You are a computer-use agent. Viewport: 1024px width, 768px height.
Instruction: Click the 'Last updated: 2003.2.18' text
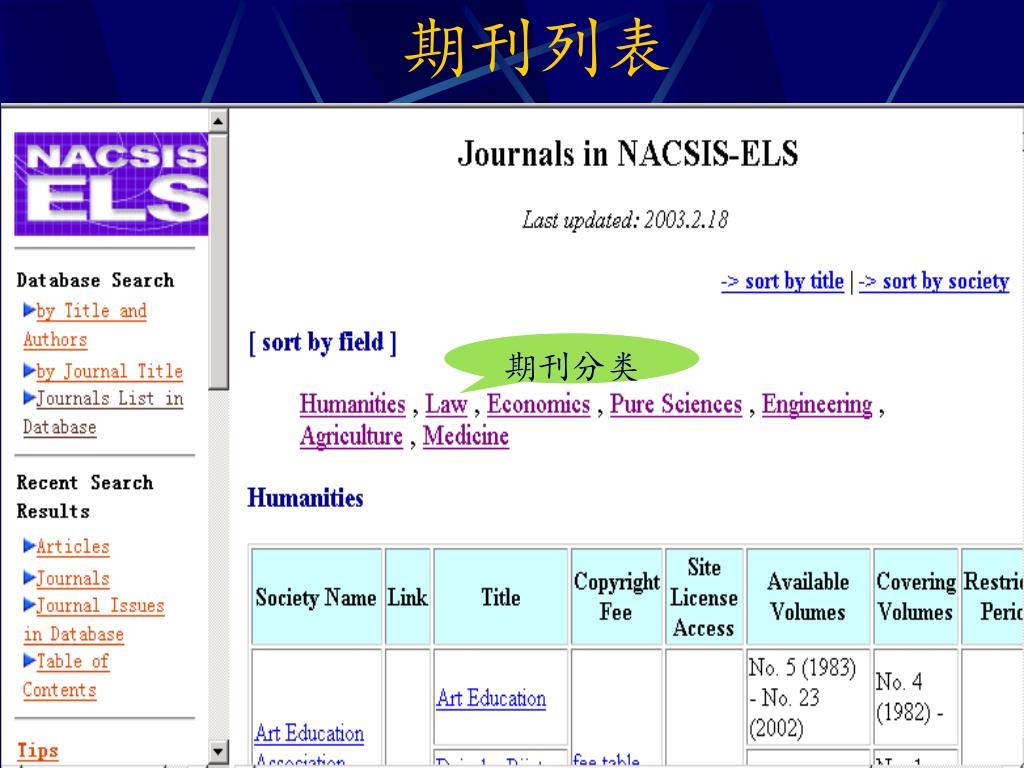click(x=625, y=220)
